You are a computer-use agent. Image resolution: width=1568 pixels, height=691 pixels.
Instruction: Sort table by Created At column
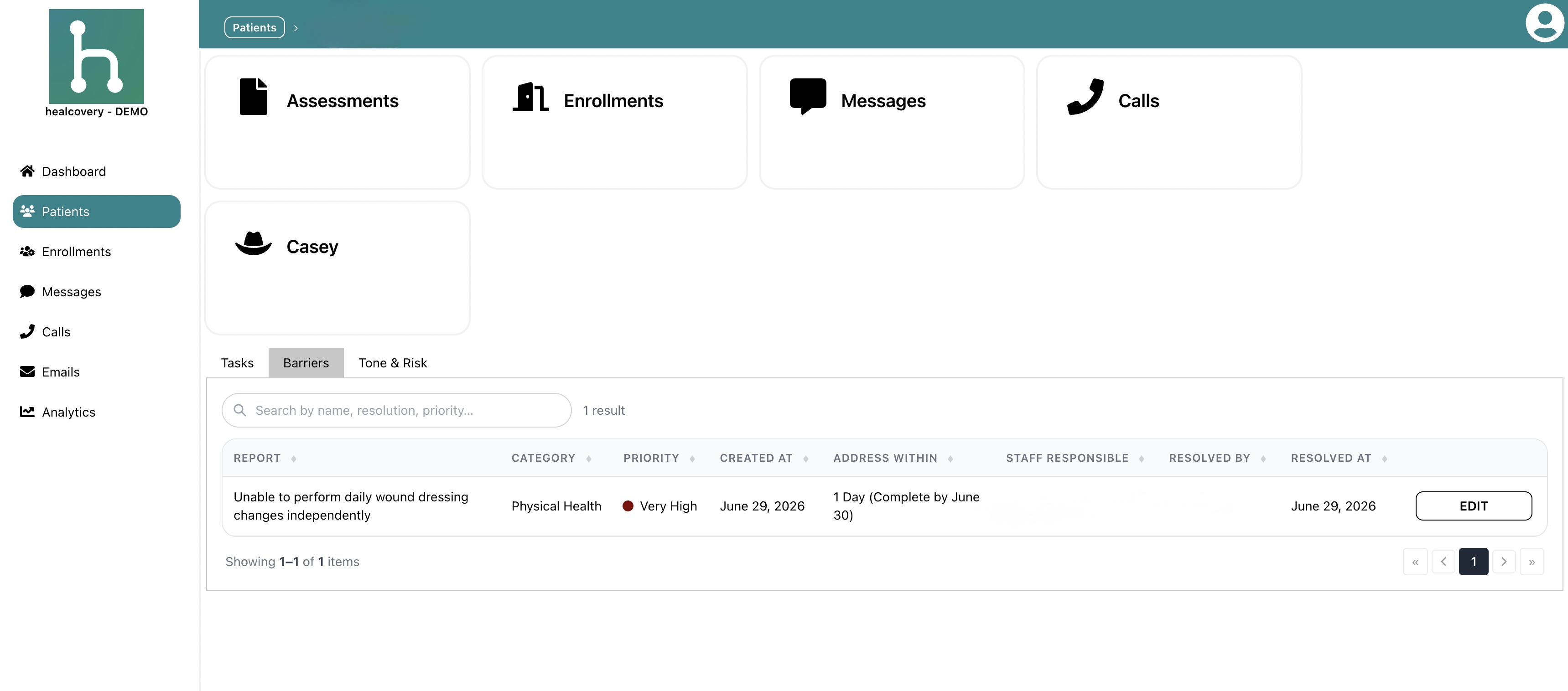tap(806, 459)
